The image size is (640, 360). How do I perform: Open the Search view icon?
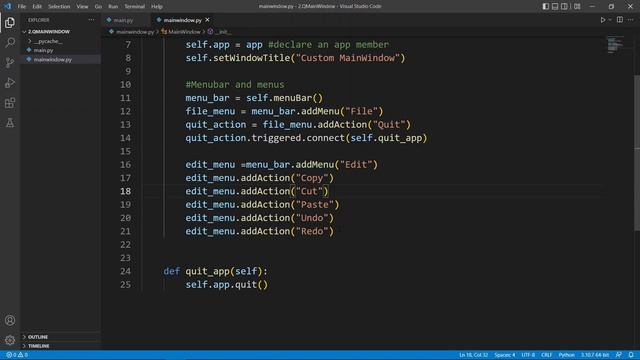point(10,42)
